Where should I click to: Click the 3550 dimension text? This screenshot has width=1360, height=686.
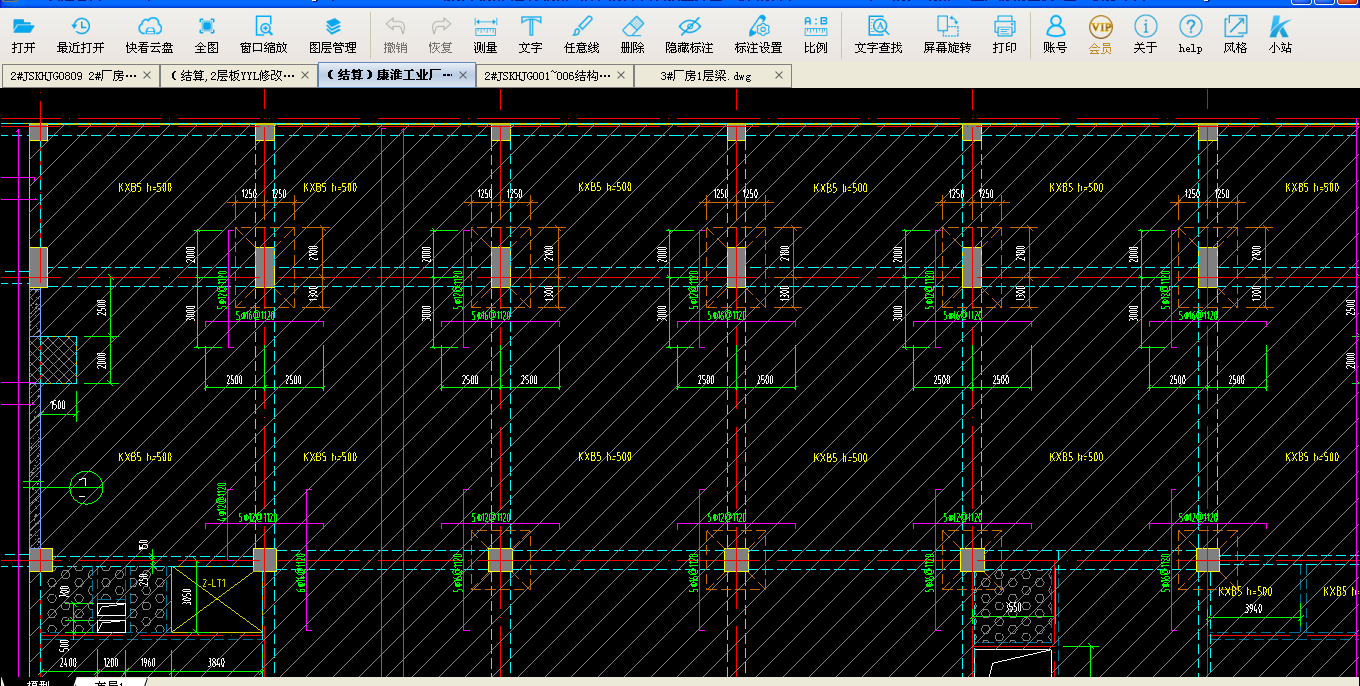1014,607
